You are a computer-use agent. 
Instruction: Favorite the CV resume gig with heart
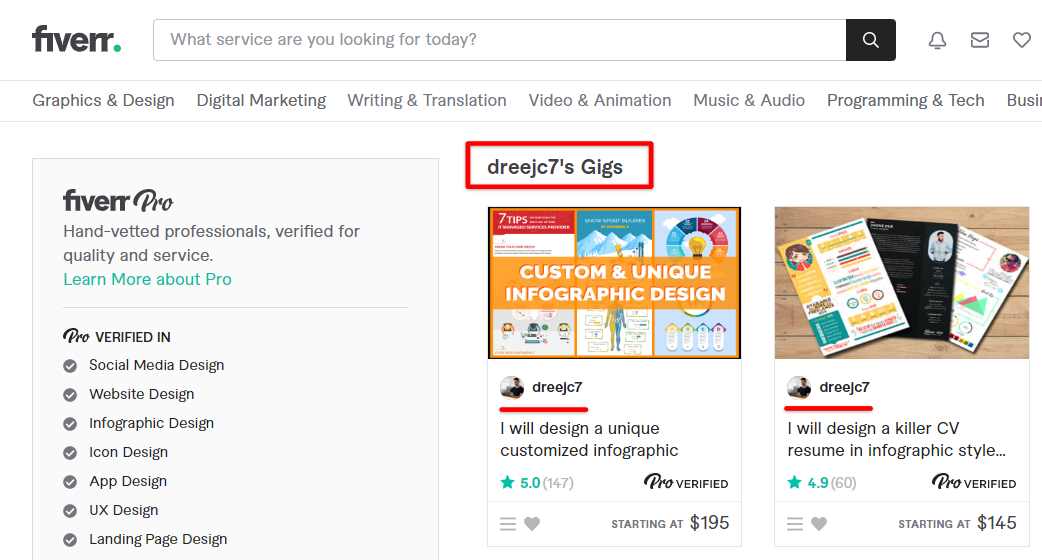pyautogui.click(x=819, y=524)
